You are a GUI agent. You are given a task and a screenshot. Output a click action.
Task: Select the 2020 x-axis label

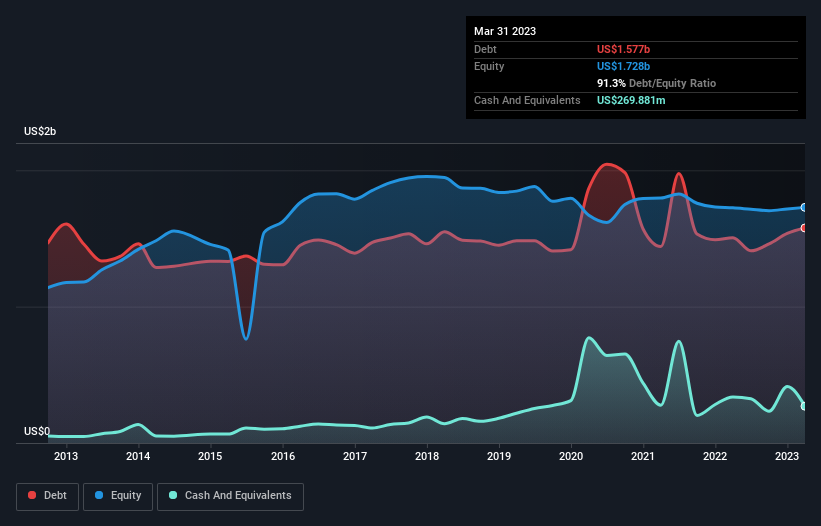[x=571, y=456]
